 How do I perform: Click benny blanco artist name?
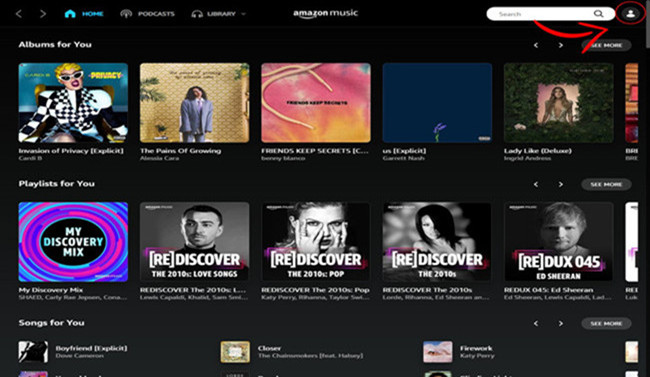point(283,158)
